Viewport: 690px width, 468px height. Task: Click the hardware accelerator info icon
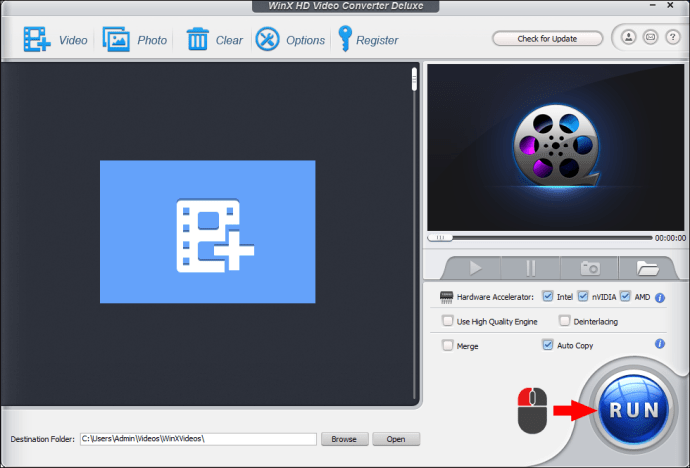(x=660, y=298)
